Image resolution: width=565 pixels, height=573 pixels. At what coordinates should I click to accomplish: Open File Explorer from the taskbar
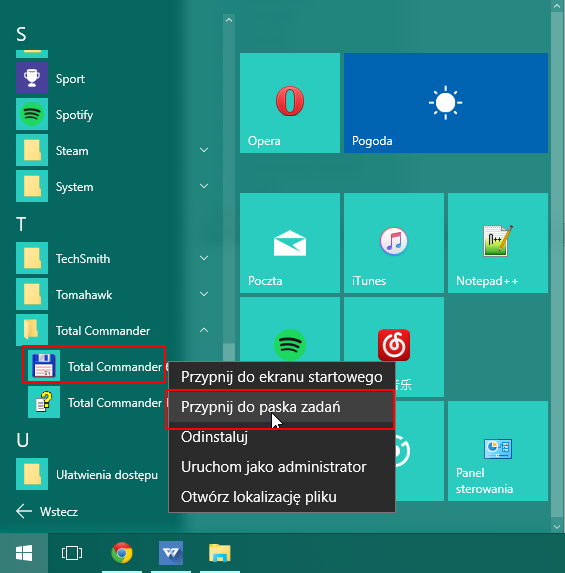tap(220, 553)
